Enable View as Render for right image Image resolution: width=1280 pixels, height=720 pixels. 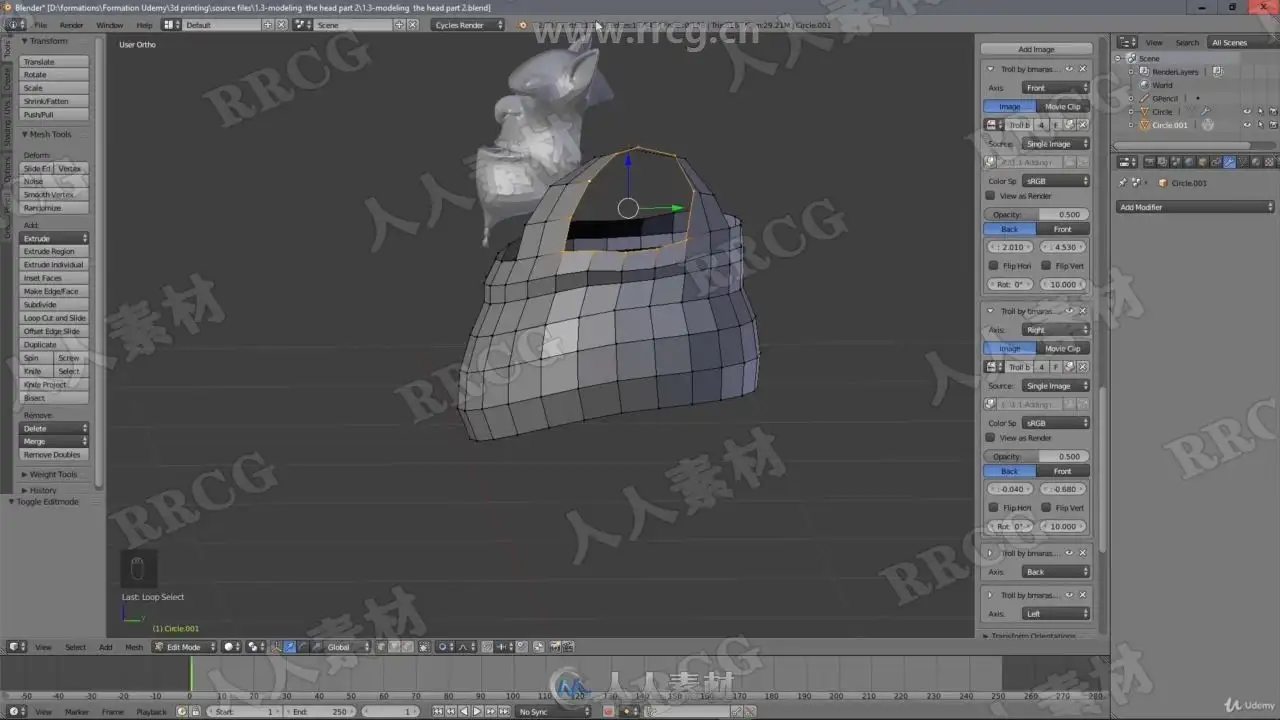pos(990,438)
